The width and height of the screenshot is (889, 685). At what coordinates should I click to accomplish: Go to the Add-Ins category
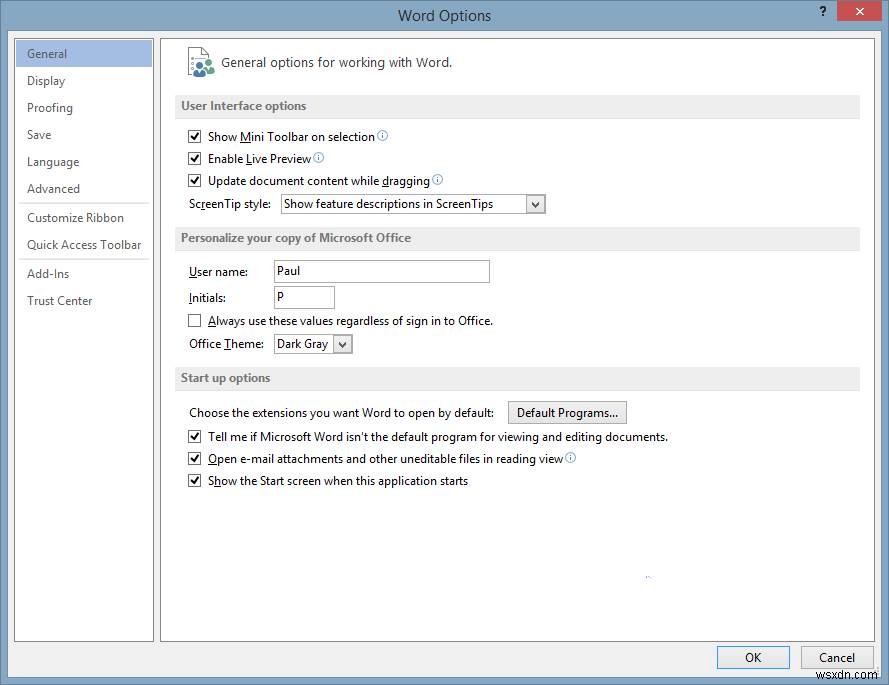84,274
